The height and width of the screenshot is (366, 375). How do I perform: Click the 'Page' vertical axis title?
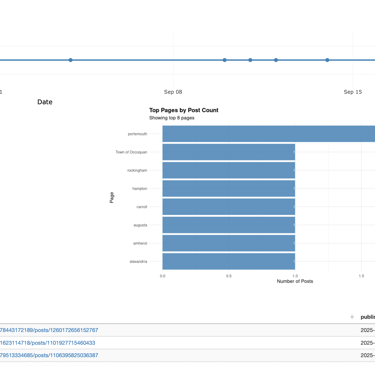112,197
